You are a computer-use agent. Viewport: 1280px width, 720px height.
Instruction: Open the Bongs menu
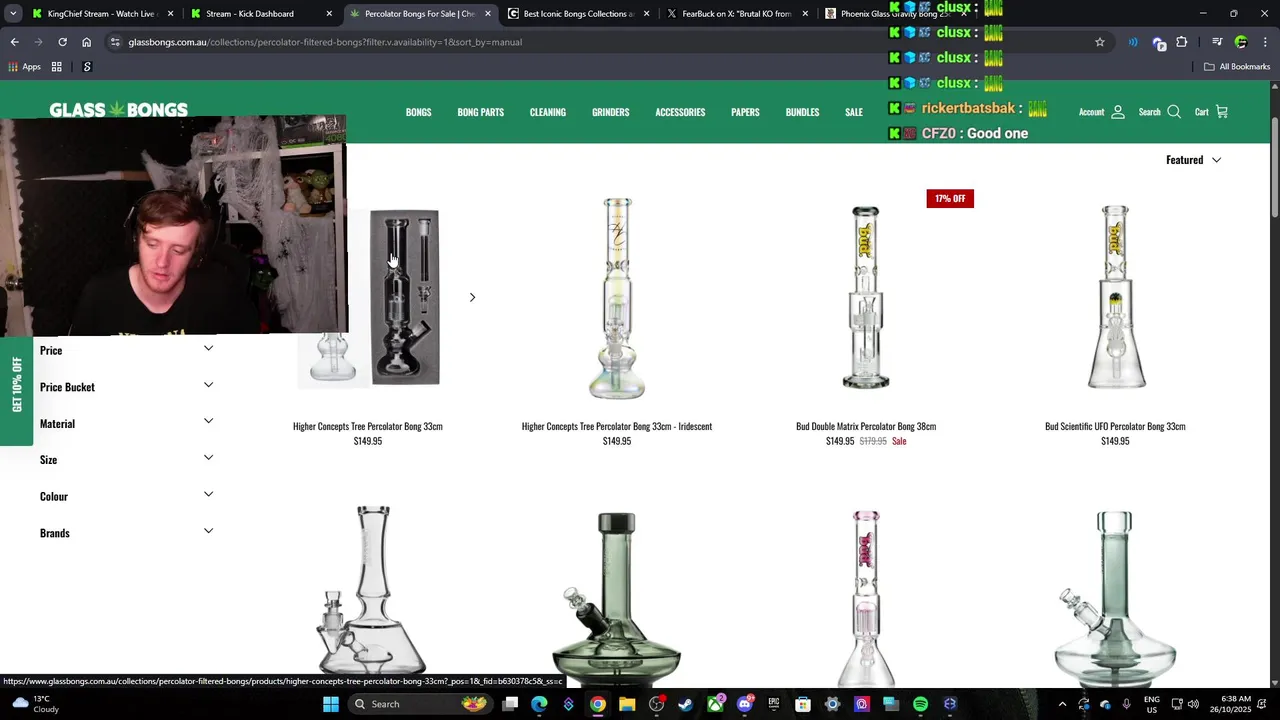[418, 112]
